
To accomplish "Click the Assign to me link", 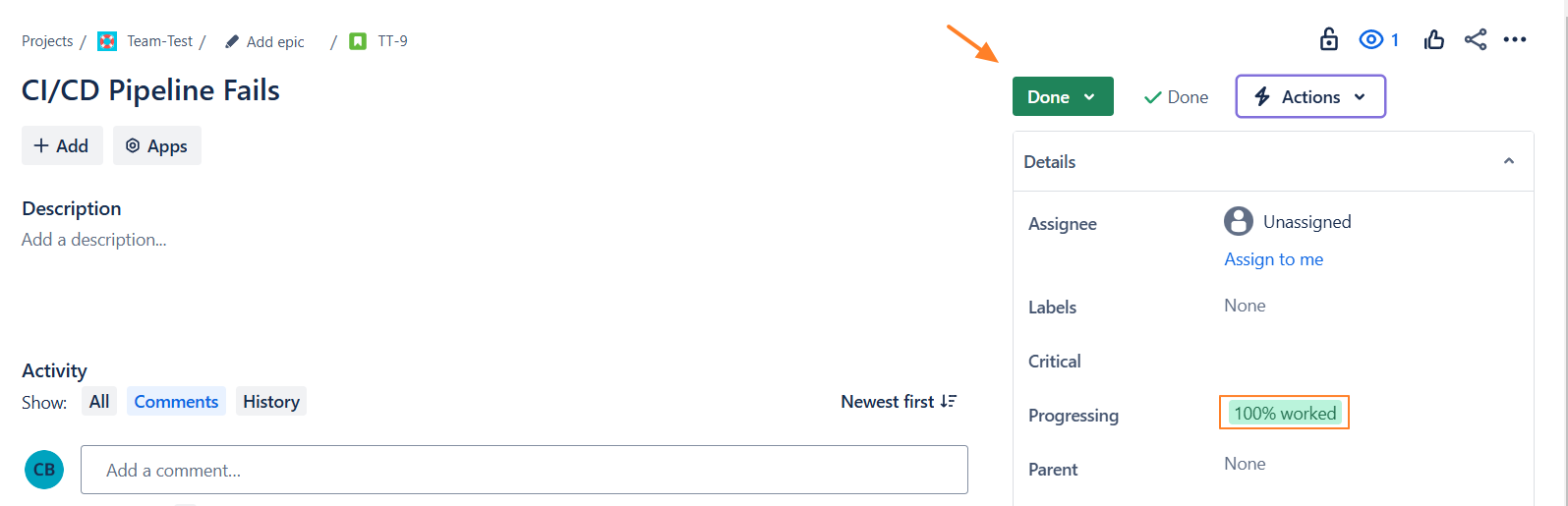I will (1273, 259).
